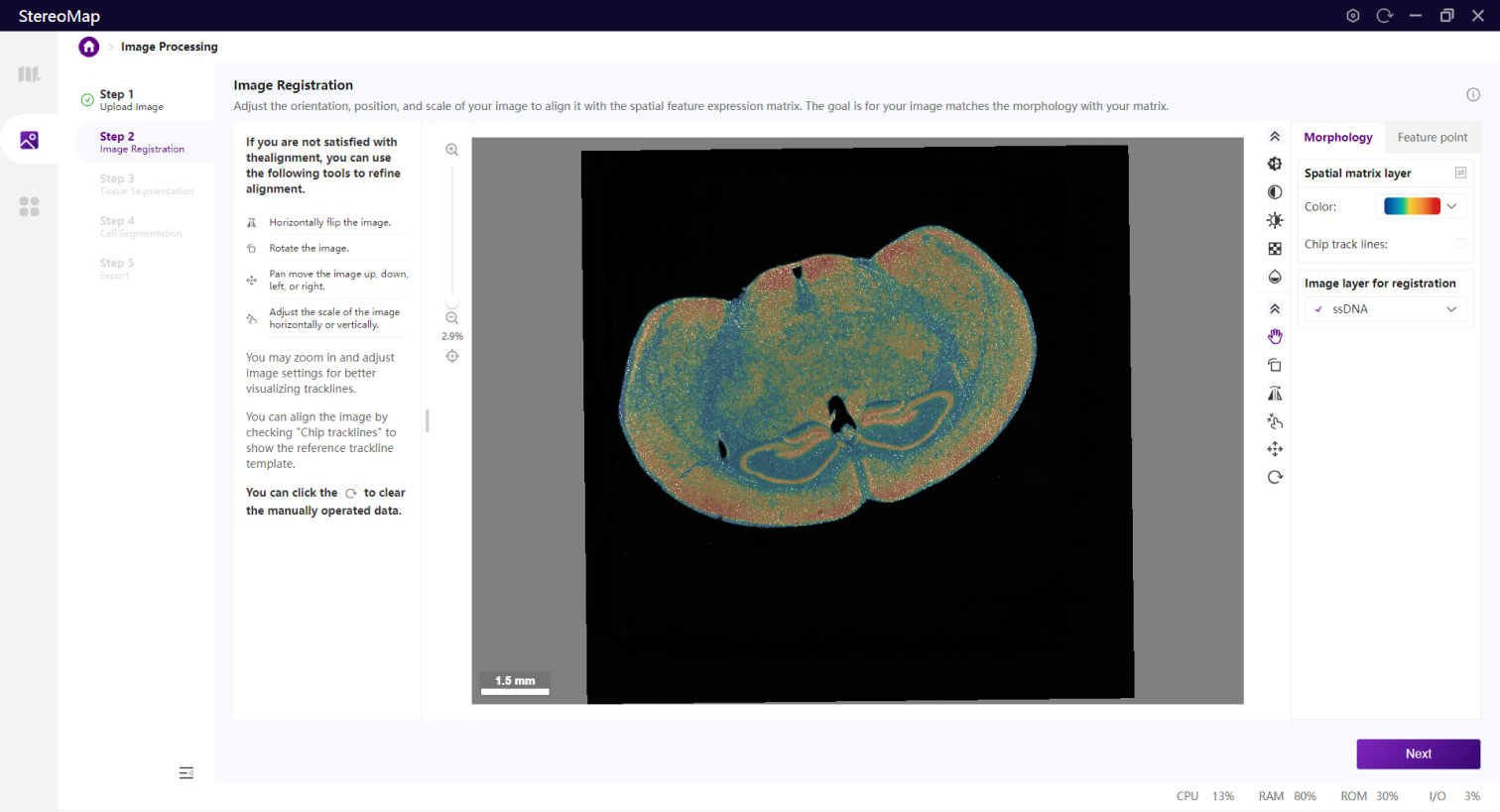Click the horizontal flip image tool
The height and width of the screenshot is (812, 1500).
click(1275, 394)
